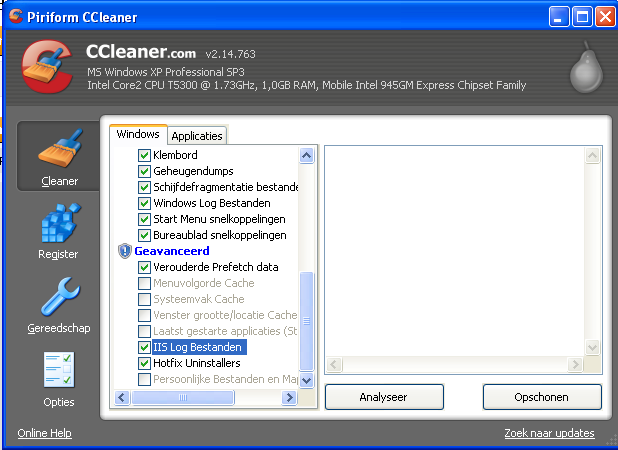618x450 pixels.
Task: Switch to the Windows tab
Action: [x=138, y=134]
